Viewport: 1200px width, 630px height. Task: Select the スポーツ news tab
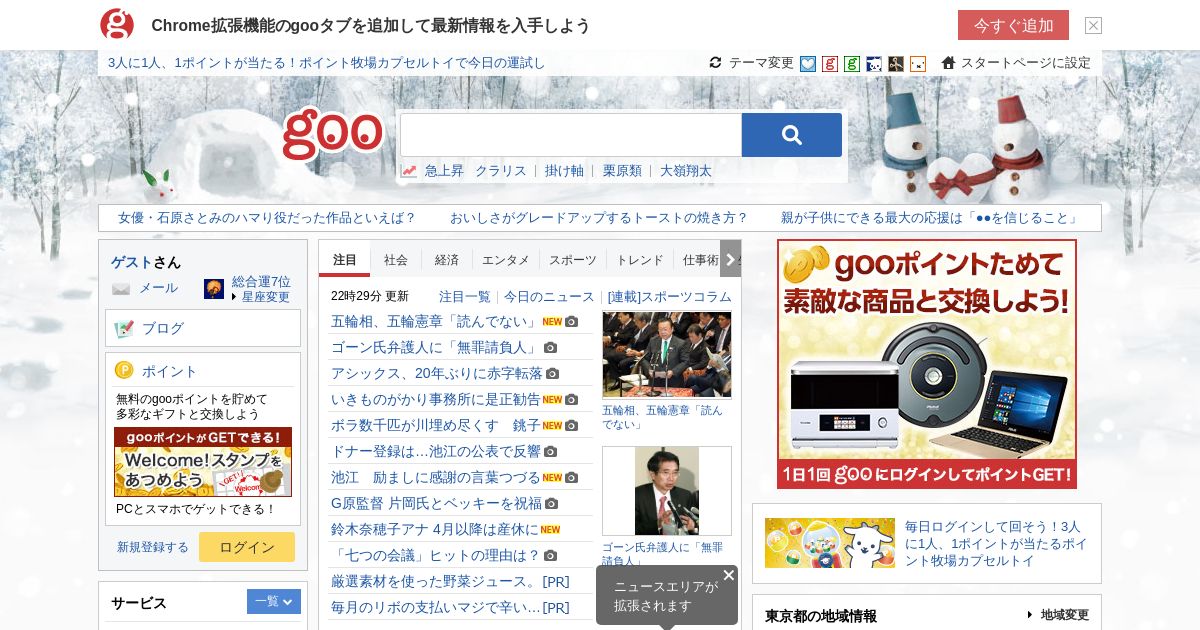coord(573,260)
